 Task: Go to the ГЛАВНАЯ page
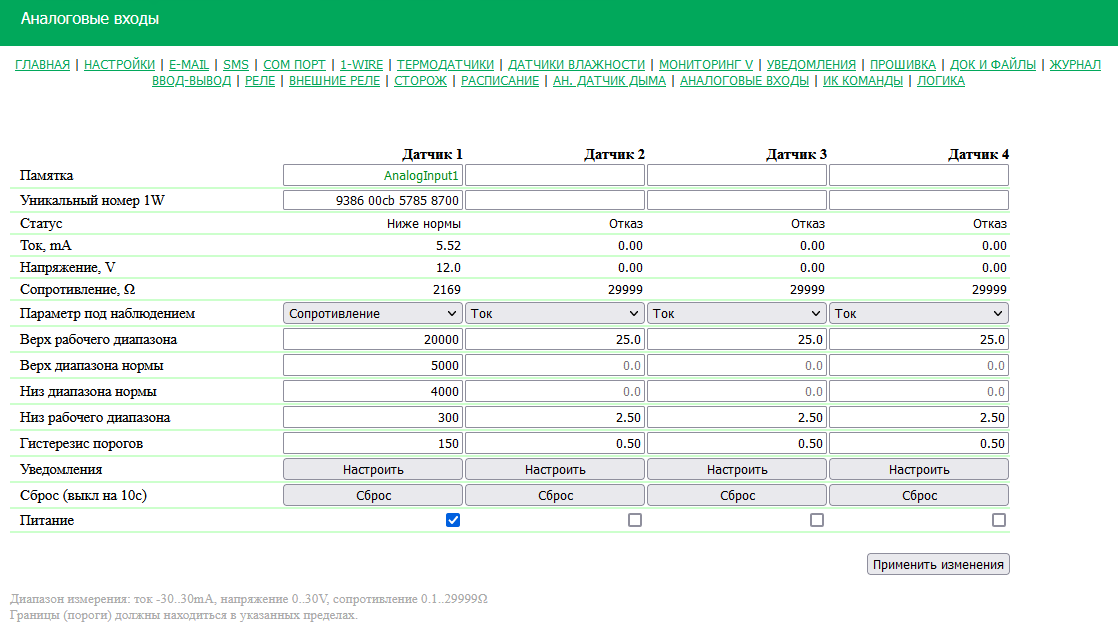(42, 65)
